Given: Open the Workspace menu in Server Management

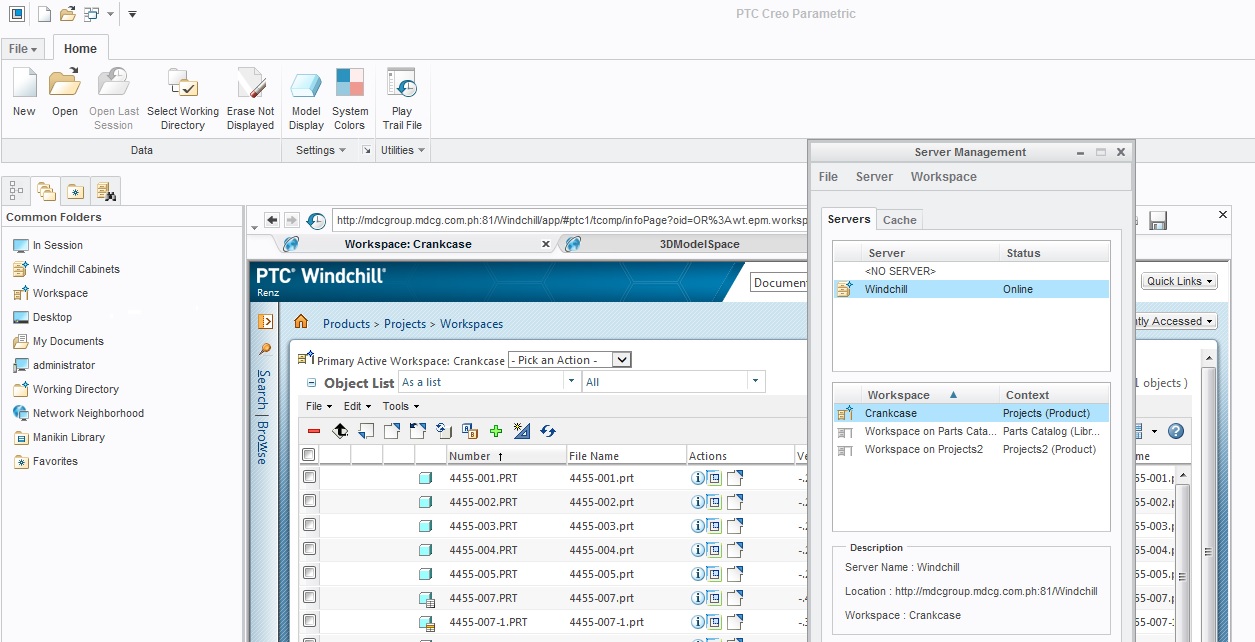Looking at the screenshot, I should pyautogui.click(x=943, y=177).
